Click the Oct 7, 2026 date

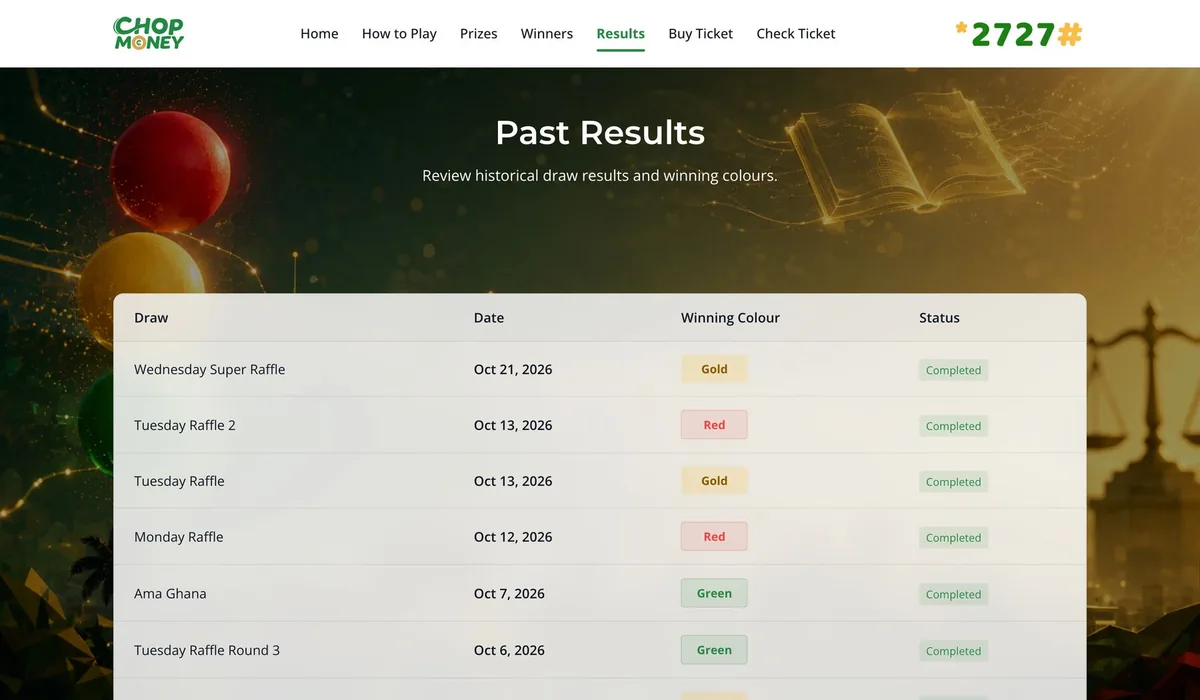(509, 593)
